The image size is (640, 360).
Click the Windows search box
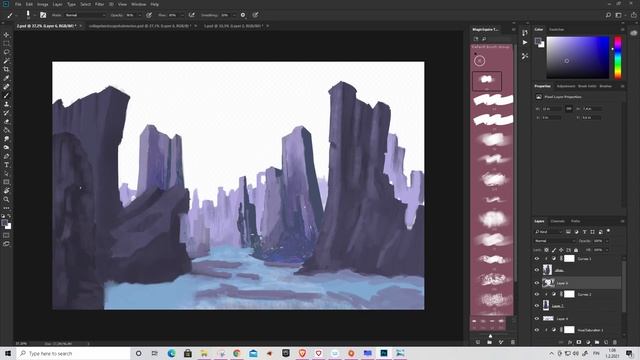[x=73, y=353]
